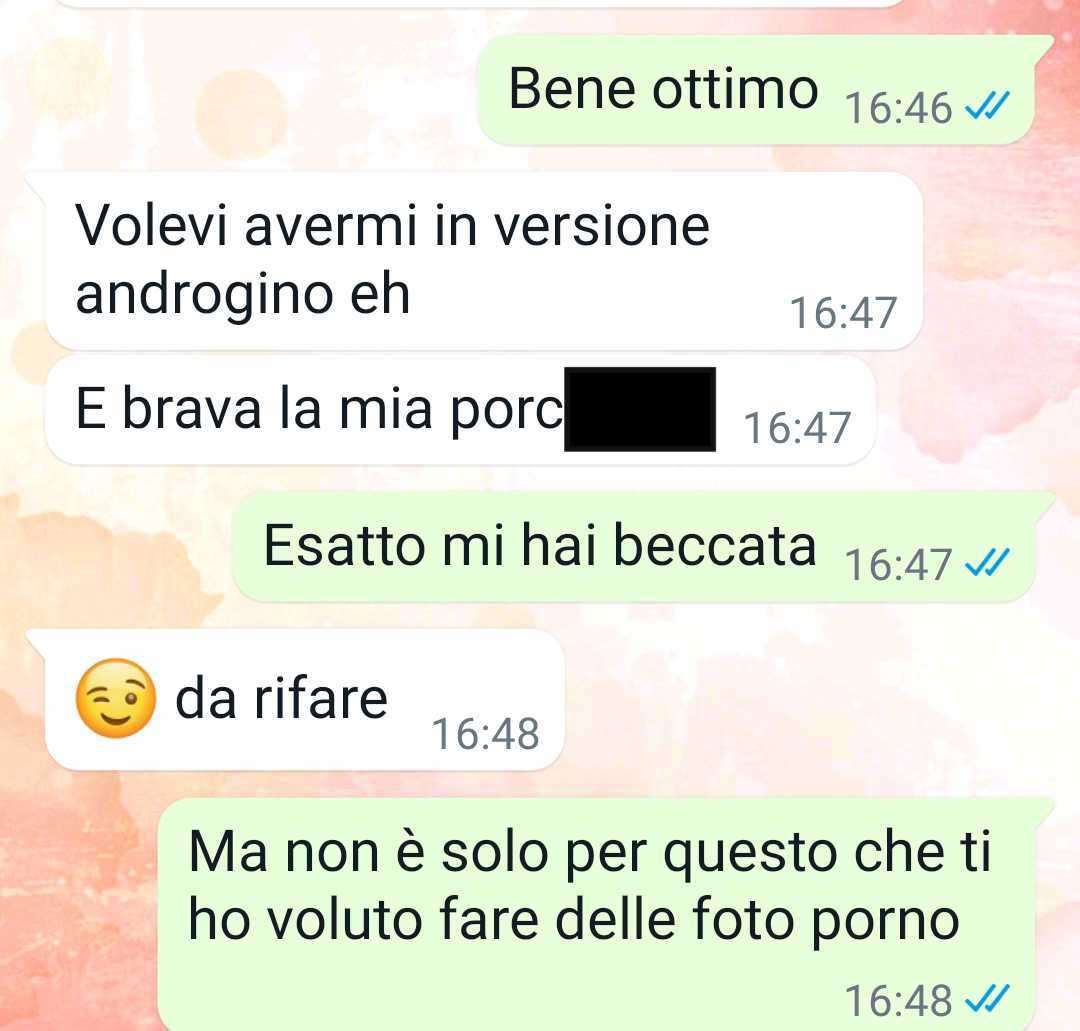Select the Bene ottimo message bubble
This screenshot has height=1031, width=1080.
point(764,90)
